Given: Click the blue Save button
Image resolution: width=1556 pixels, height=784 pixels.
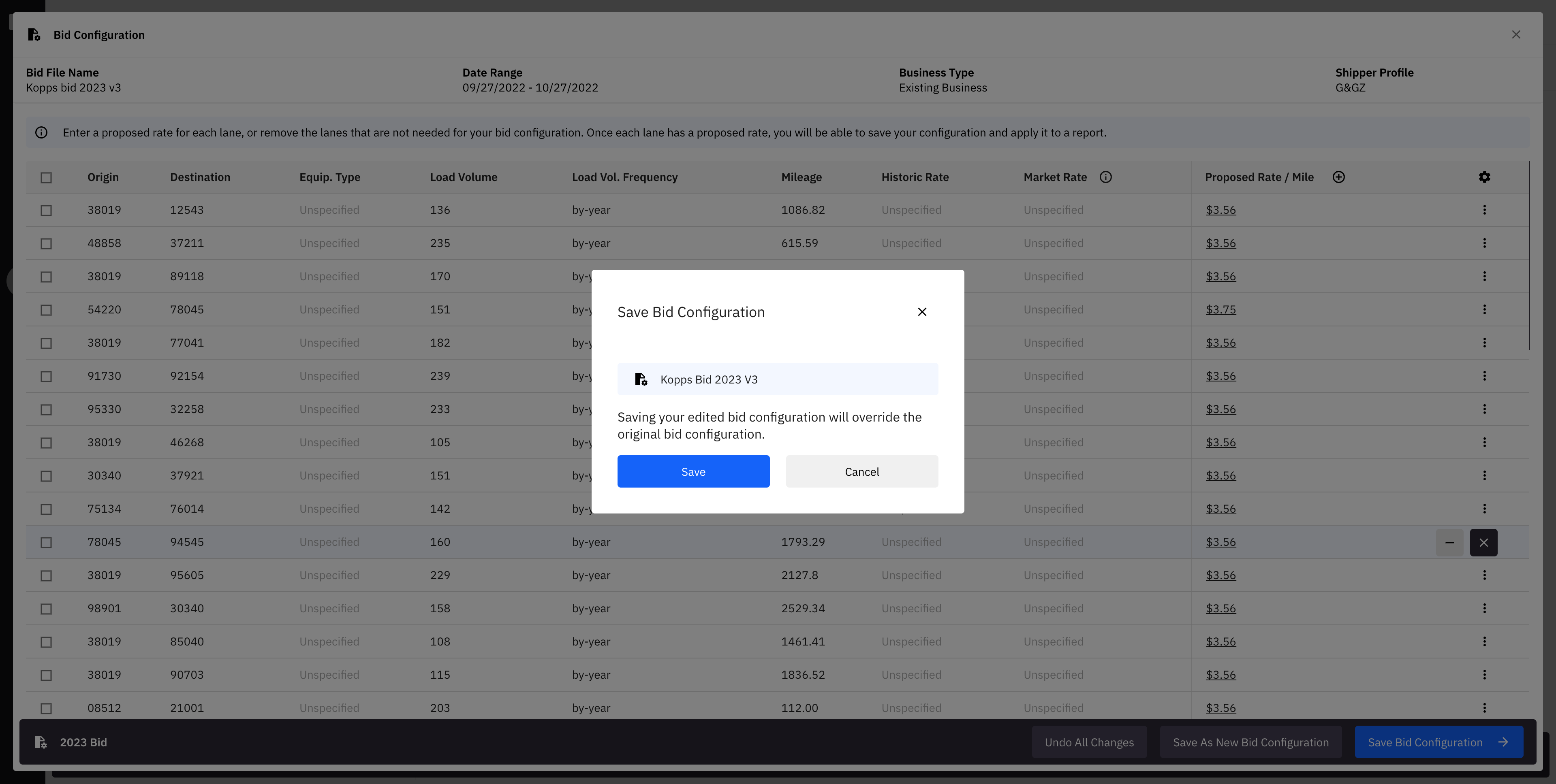Looking at the screenshot, I should click(x=693, y=471).
